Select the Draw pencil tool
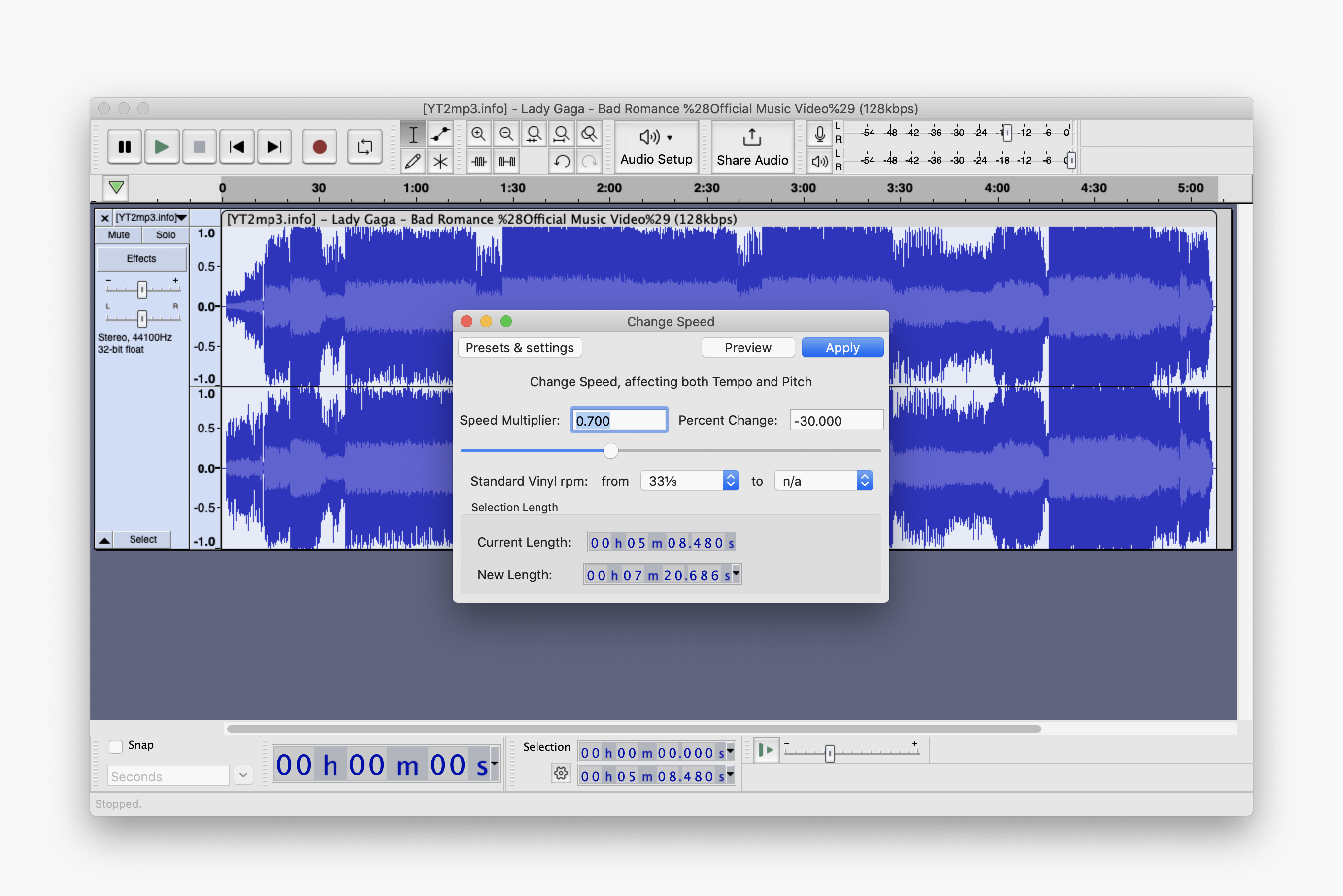1343x896 pixels. point(413,162)
